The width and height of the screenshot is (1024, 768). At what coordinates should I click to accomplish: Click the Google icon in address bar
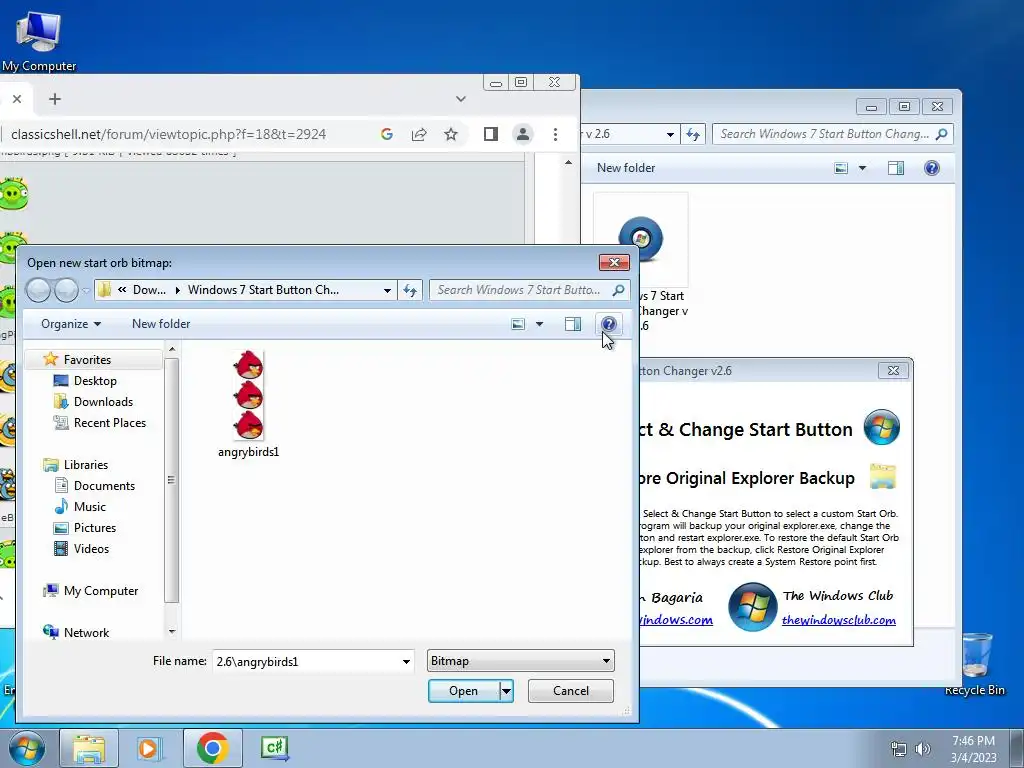point(387,135)
